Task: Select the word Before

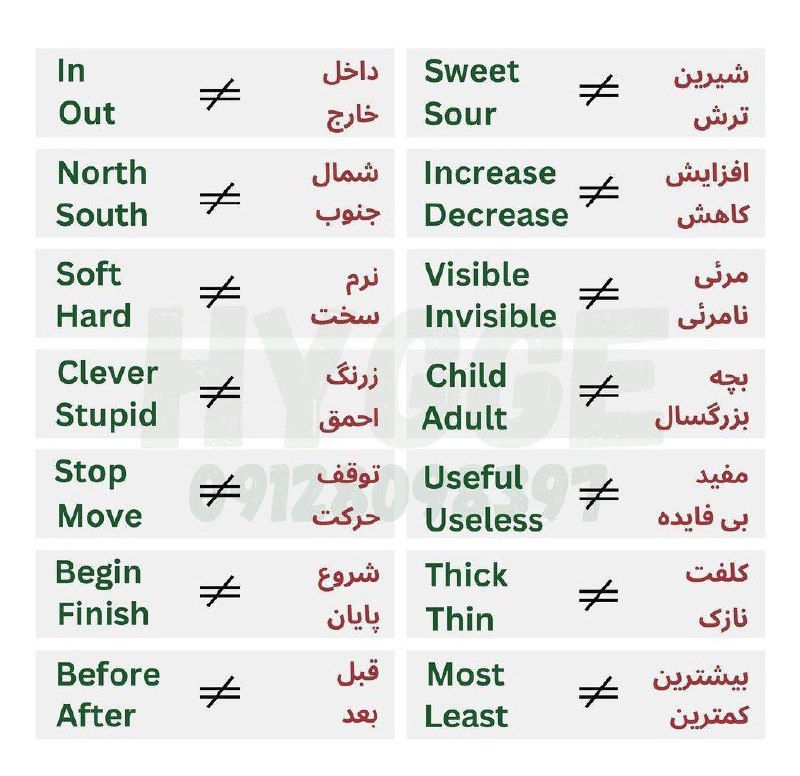Action: click(x=108, y=674)
